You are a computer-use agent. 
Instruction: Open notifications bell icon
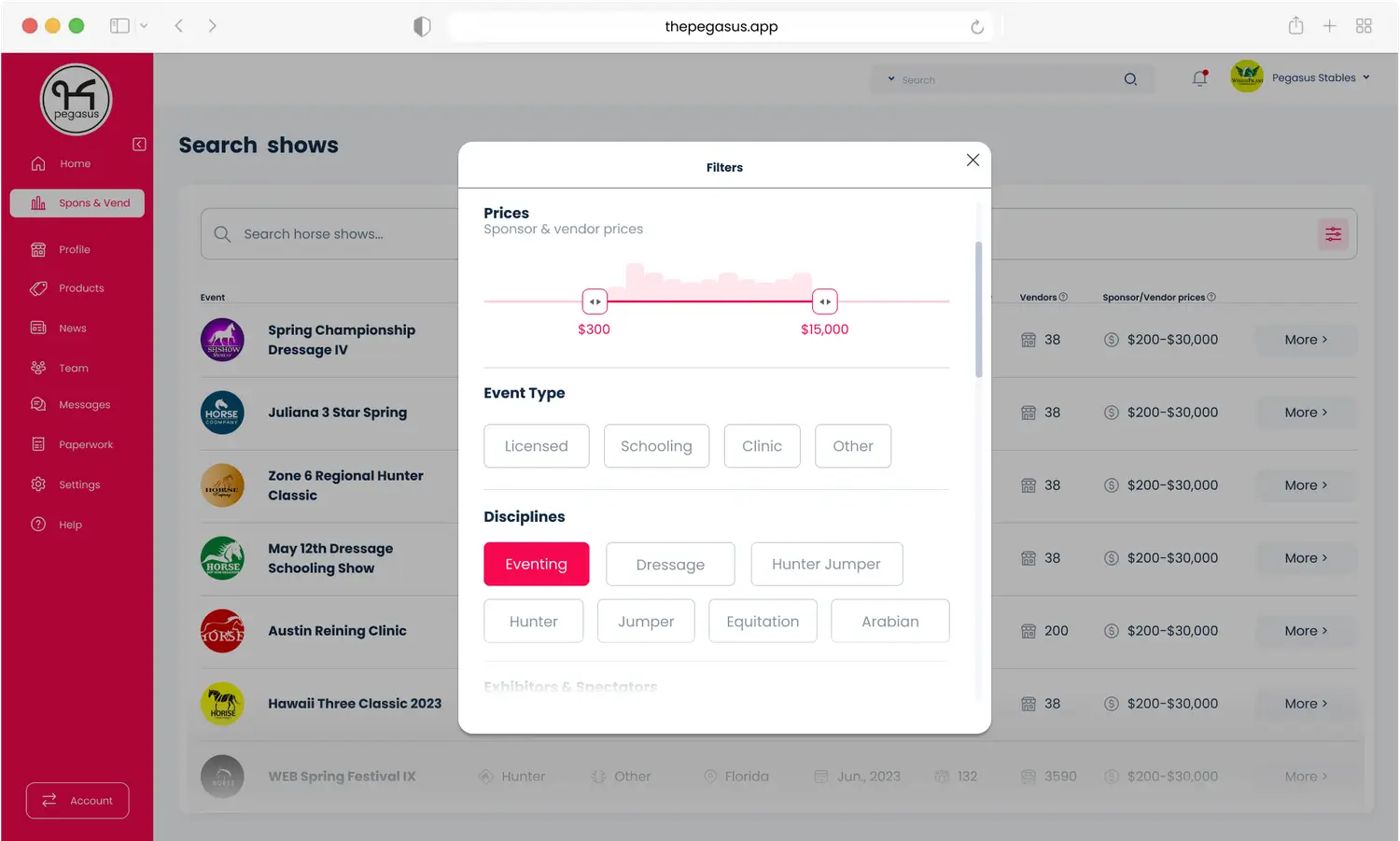click(x=1199, y=78)
